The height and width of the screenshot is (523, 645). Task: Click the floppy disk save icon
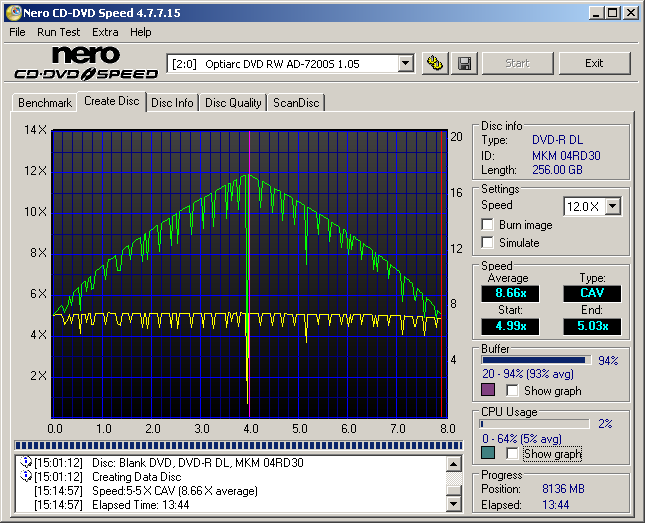tap(464, 63)
